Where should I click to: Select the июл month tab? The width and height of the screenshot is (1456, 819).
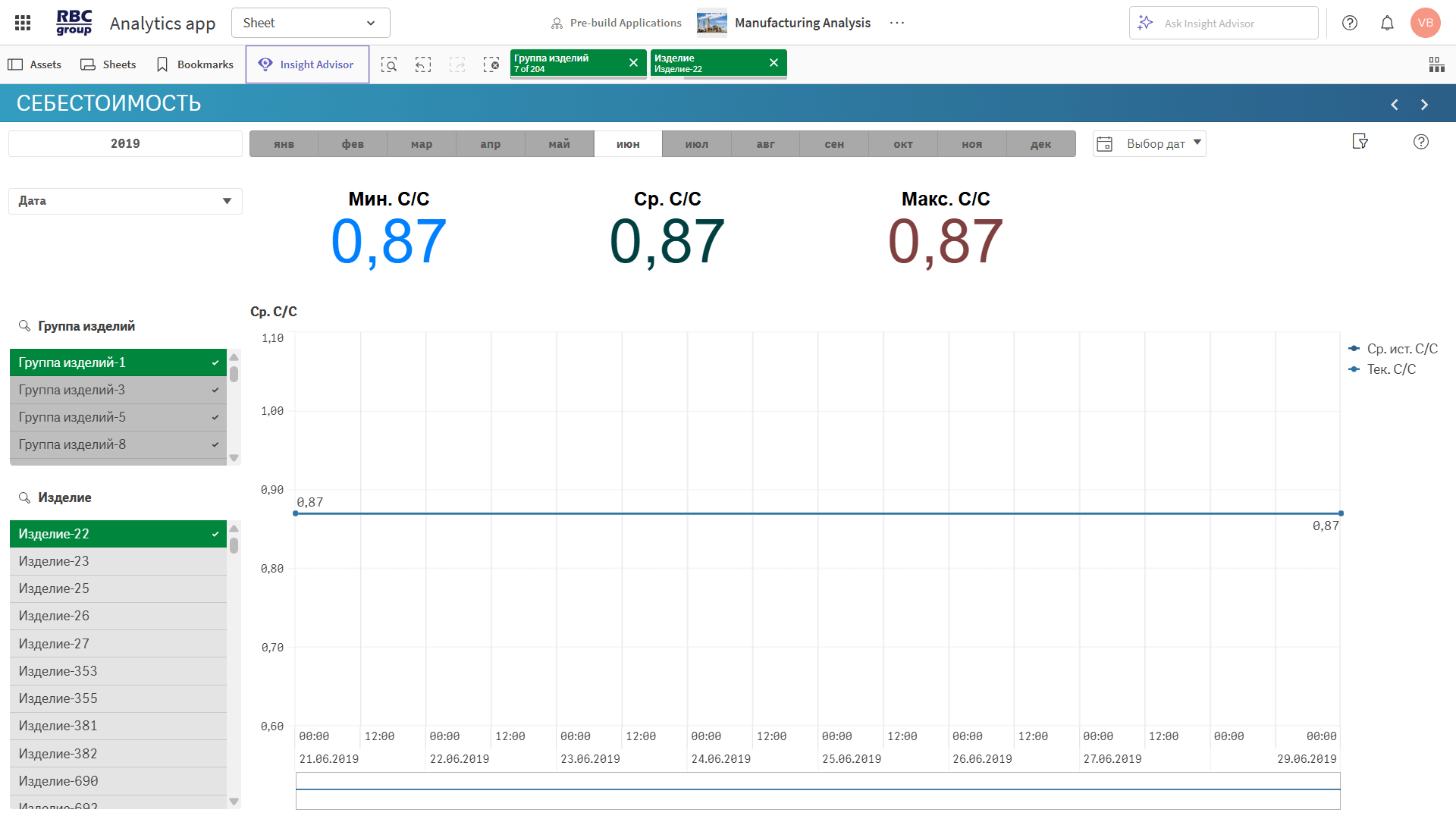(x=696, y=144)
